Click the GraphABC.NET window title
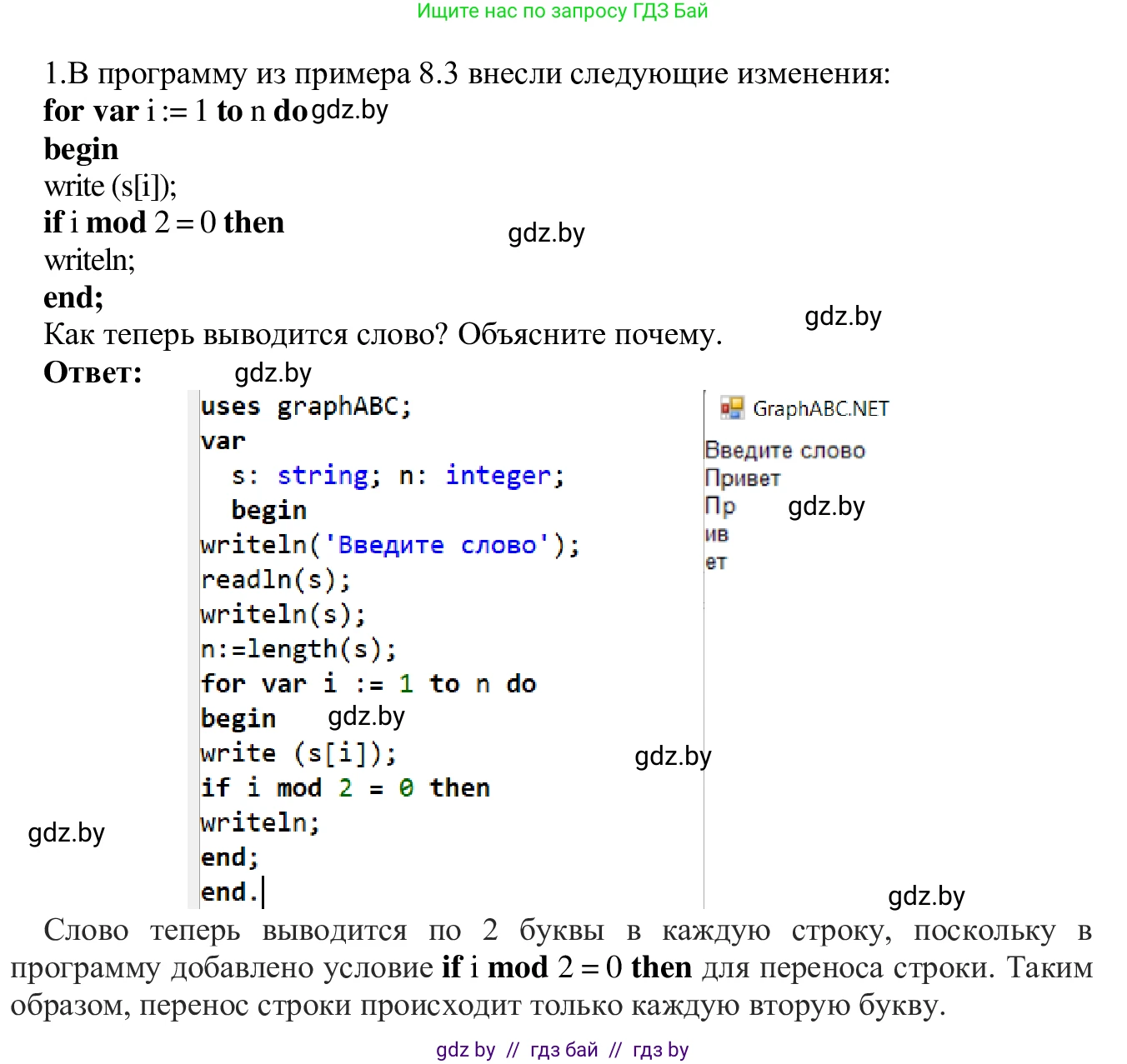The image size is (1127, 1064). [x=820, y=409]
